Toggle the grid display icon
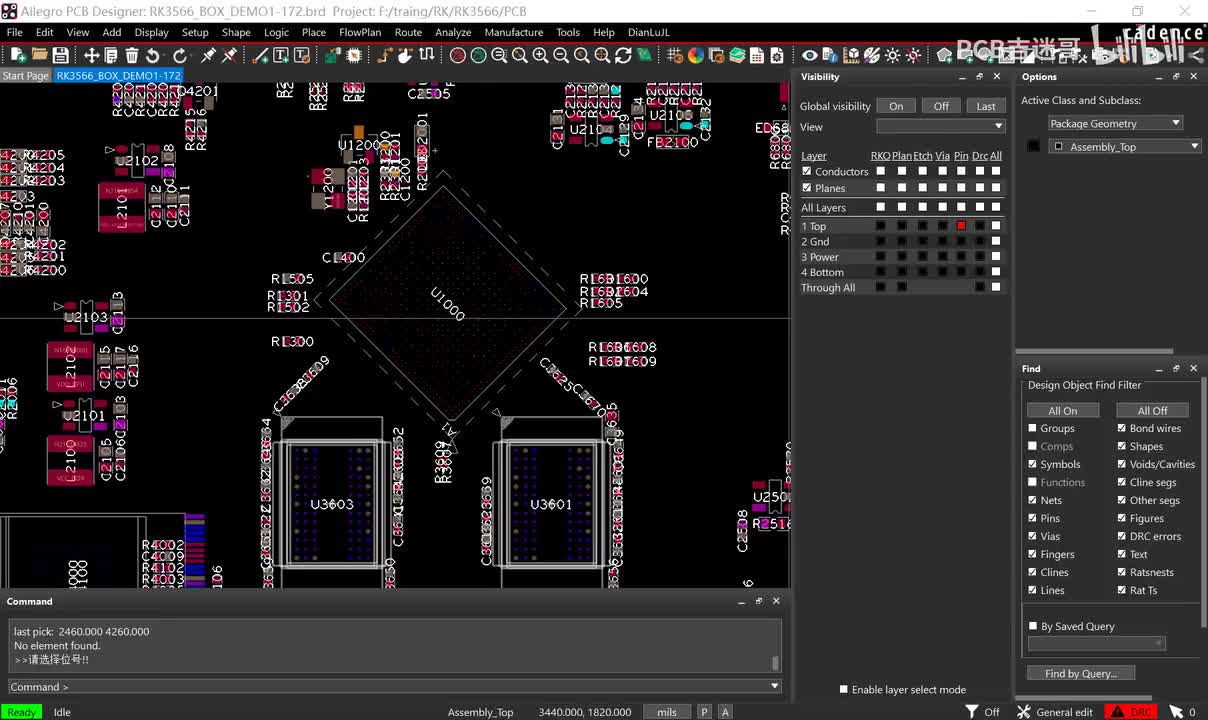 [x=675, y=55]
